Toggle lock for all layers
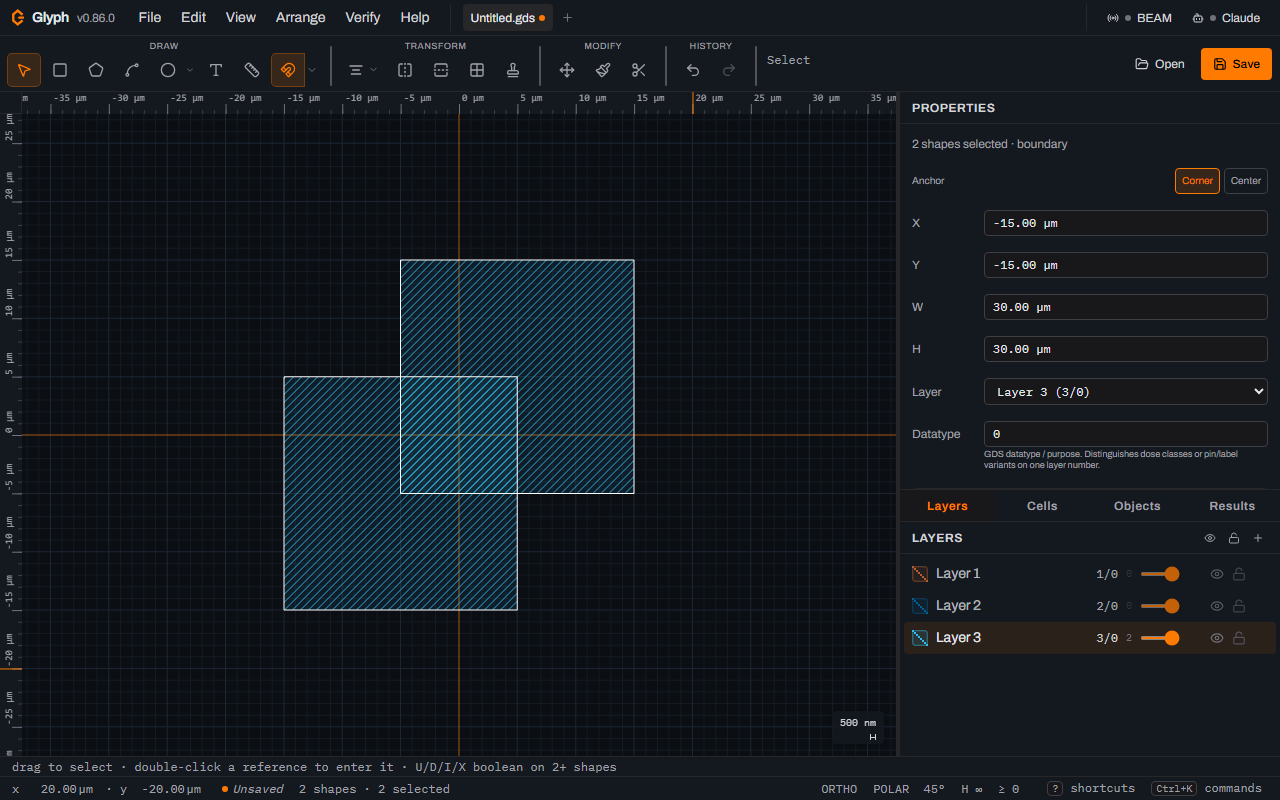Viewport: 1280px width, 800px height. pos(1234,538)
